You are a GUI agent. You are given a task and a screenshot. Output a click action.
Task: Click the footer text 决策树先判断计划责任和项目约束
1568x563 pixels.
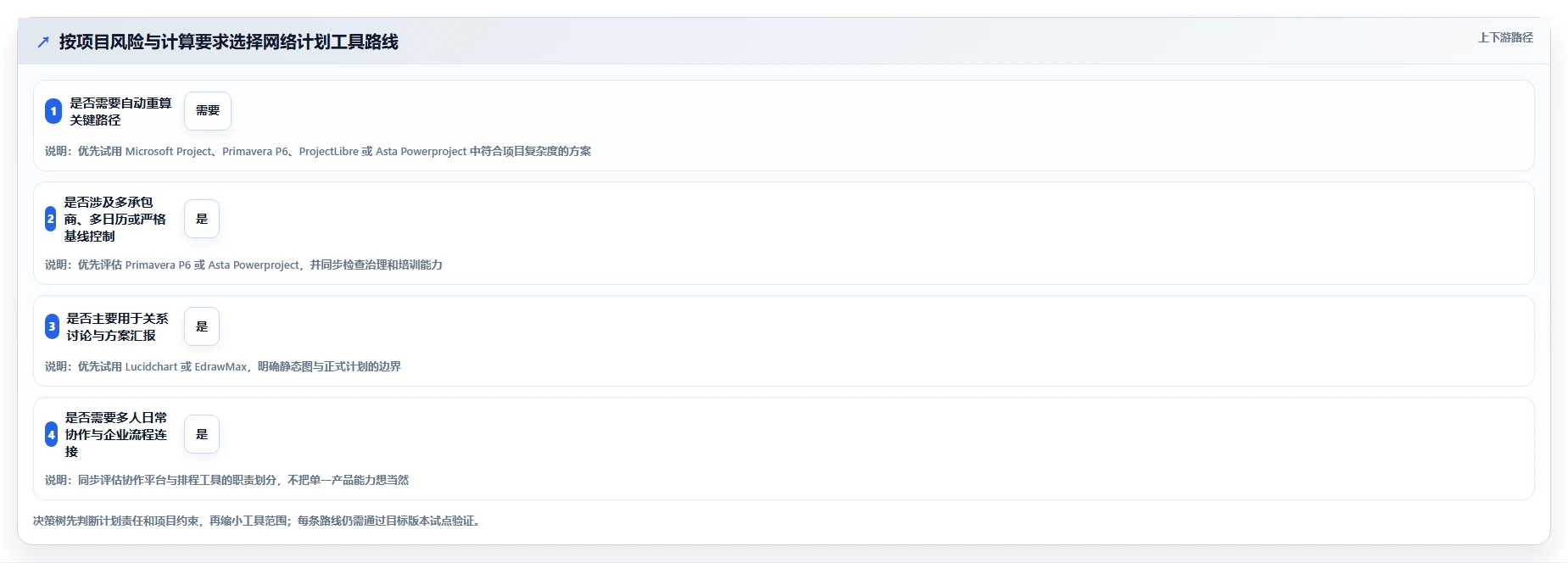tap(258, 521)
